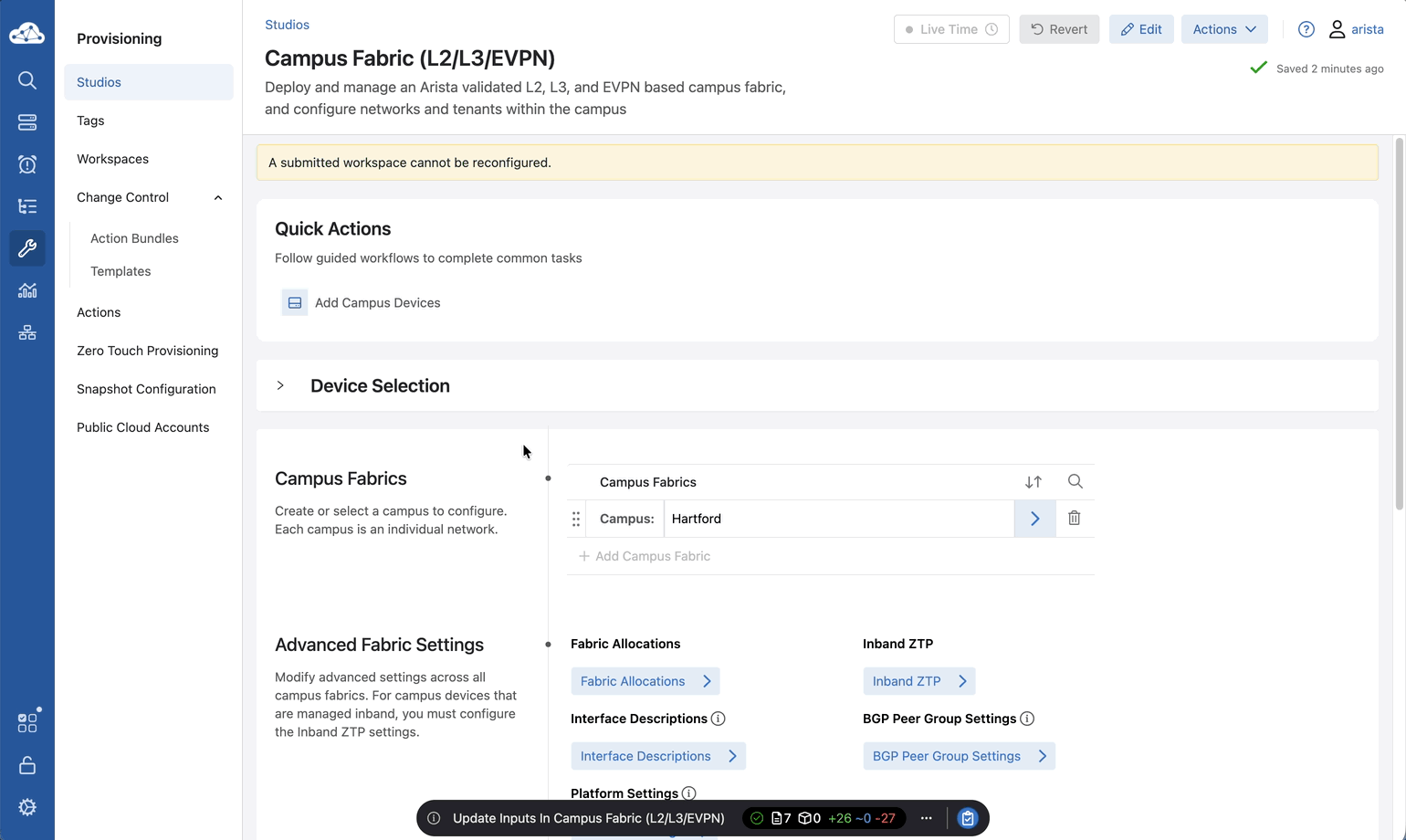Select the Provisioning wrench icon

click(x=27, y=248)
